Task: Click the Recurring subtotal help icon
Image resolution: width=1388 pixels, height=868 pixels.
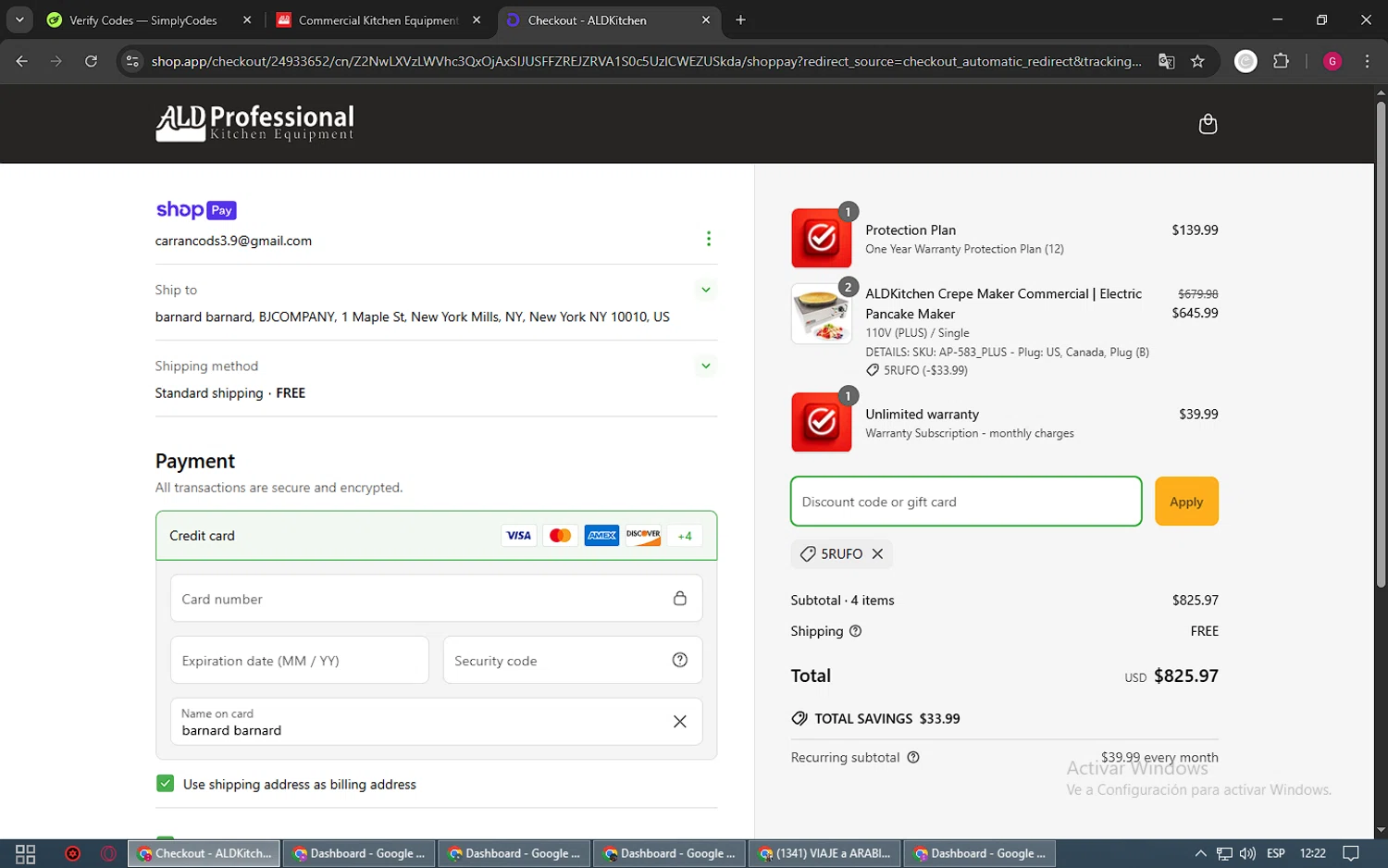Action: tap(913, 757)
